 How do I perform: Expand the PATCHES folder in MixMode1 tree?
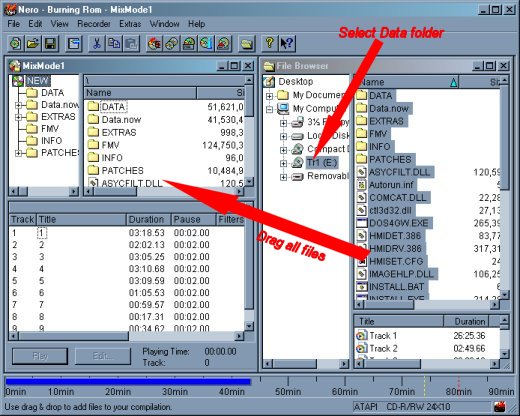coord(18,153)
